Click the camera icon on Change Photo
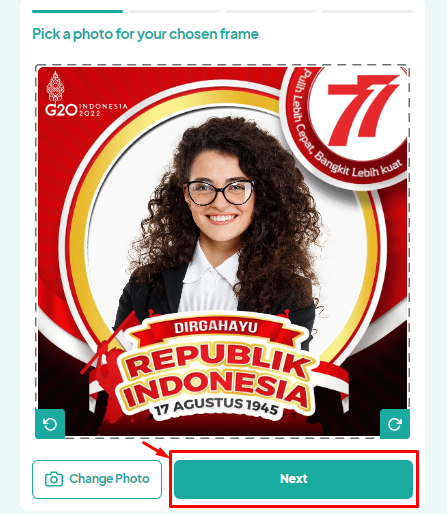 click(54, 479)
